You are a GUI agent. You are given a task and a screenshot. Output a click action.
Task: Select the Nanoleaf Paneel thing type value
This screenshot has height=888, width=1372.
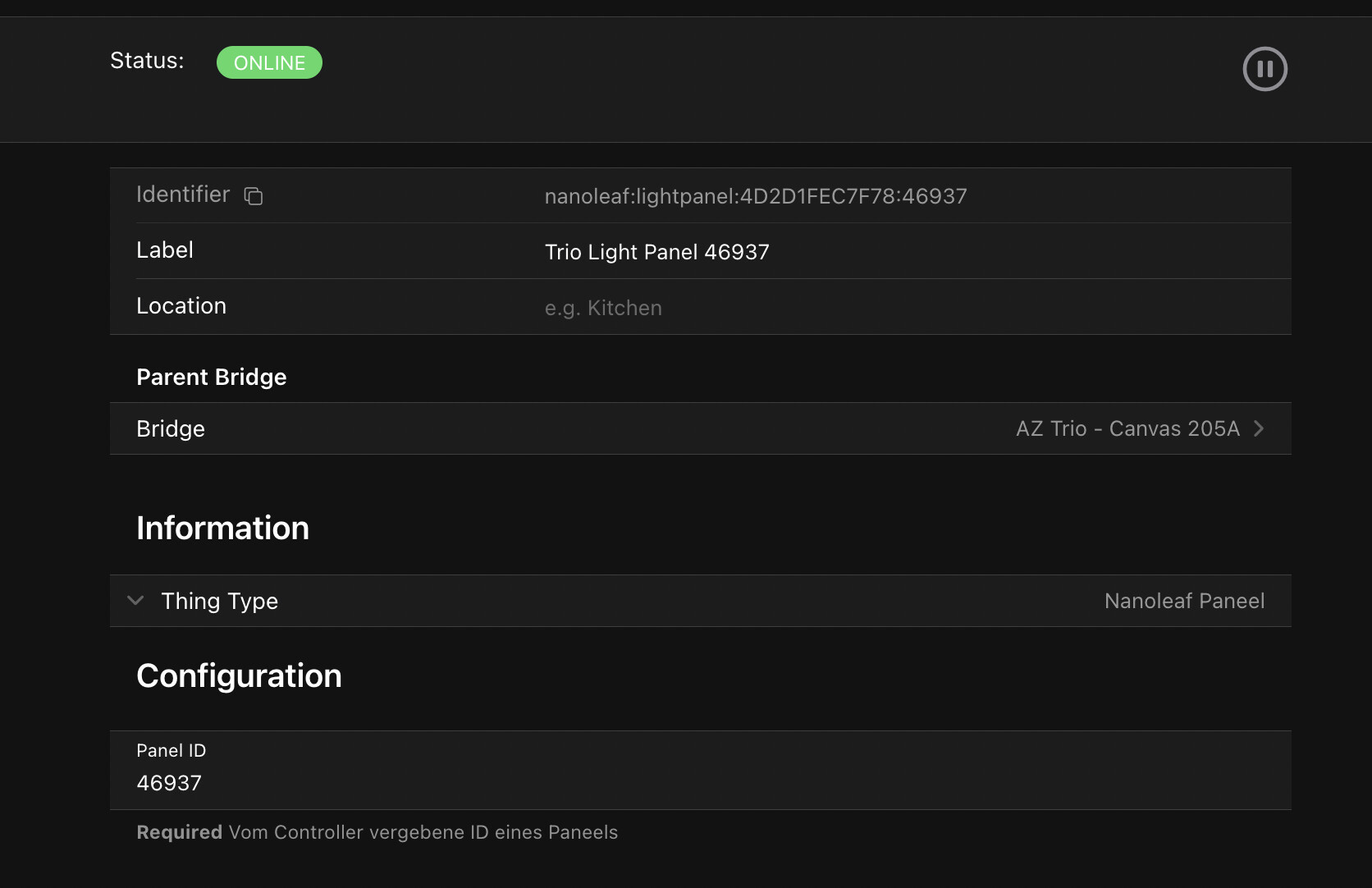click(1184, 601)
